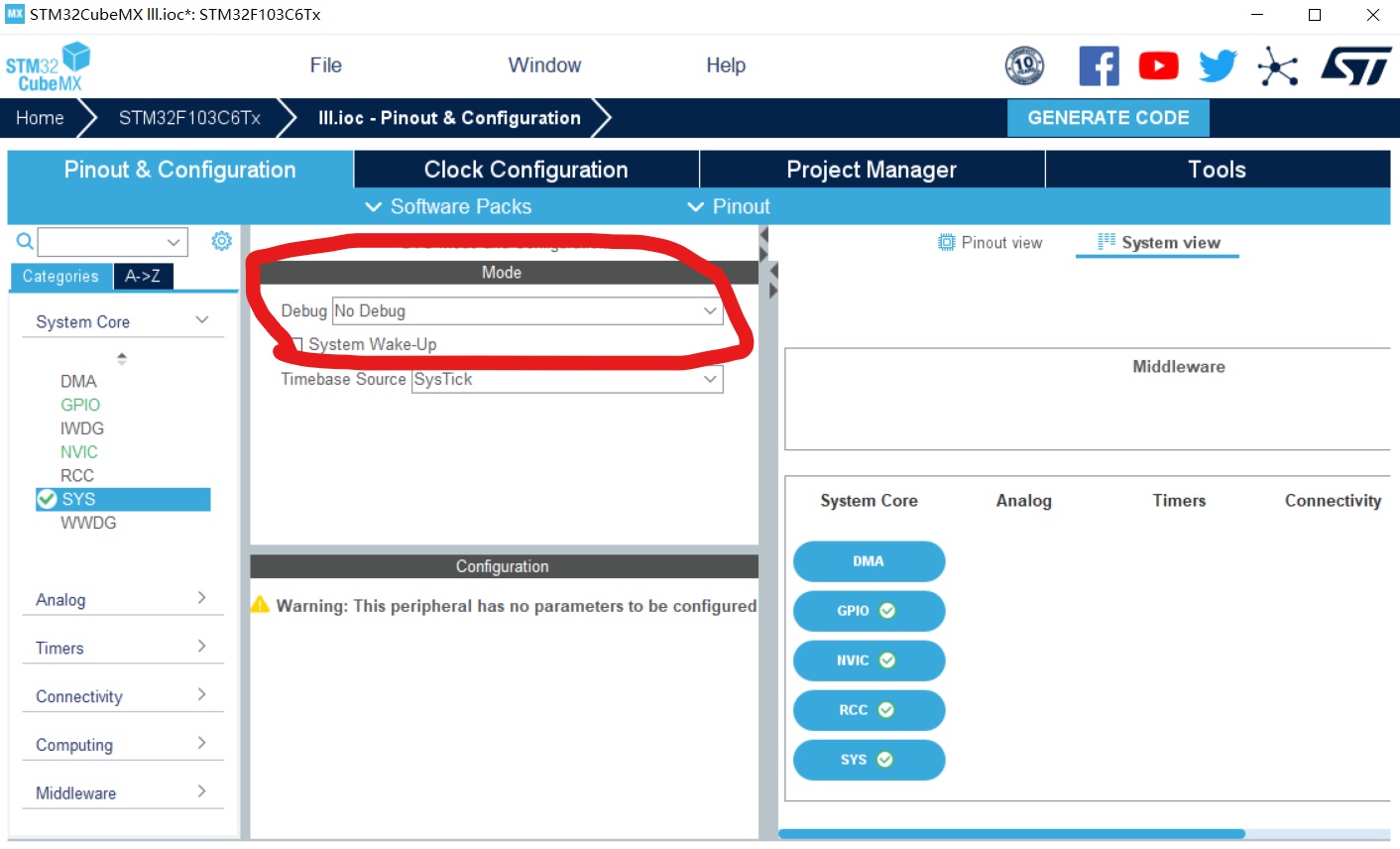Viewport: 1400px width, 849px height.
Task: Open the Pinout dropdown menu
Action: click(729, 206)
